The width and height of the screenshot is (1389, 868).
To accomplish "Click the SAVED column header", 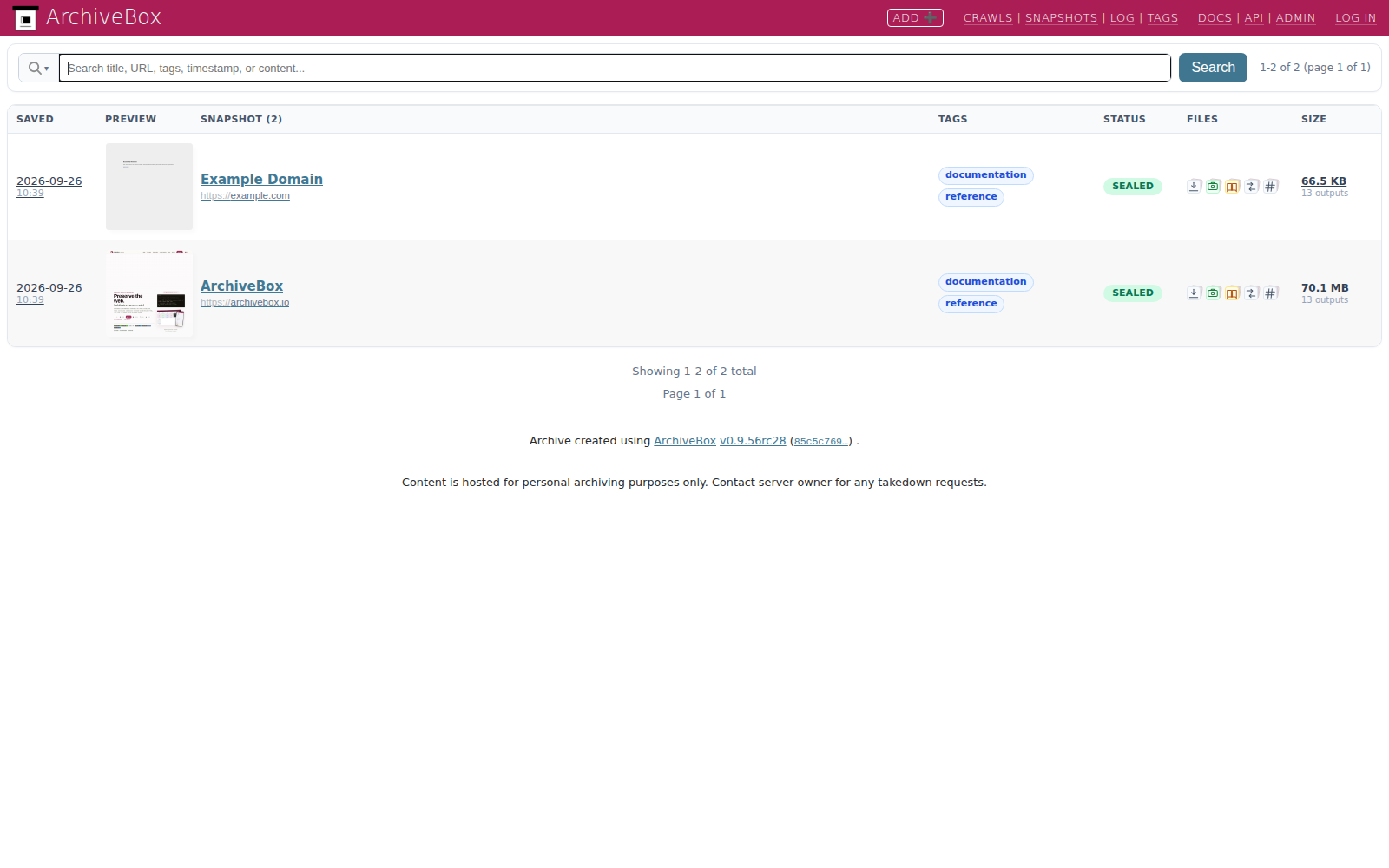I will tap(35, 119).
